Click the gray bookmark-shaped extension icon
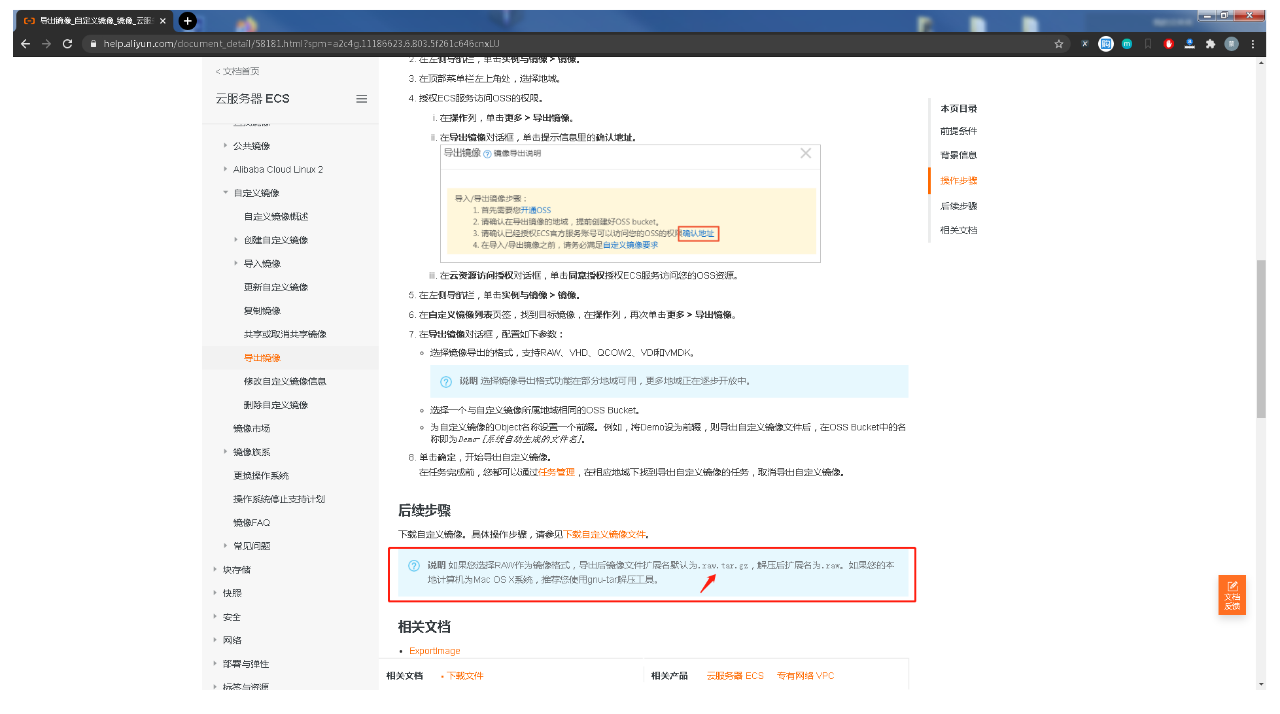The image size is (1280, 714). pyautogui.click(x=1148, y=44)
